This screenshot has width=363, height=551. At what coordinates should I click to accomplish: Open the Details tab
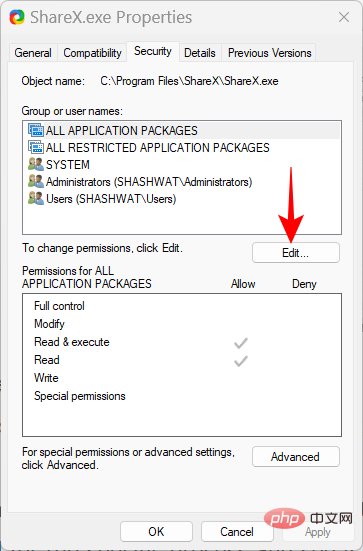200,53
